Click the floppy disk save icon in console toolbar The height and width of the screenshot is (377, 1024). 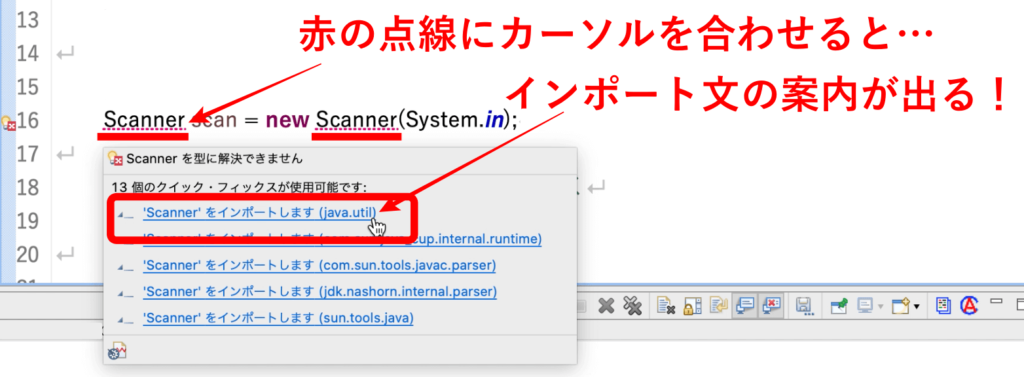click(x=805, y=306)
